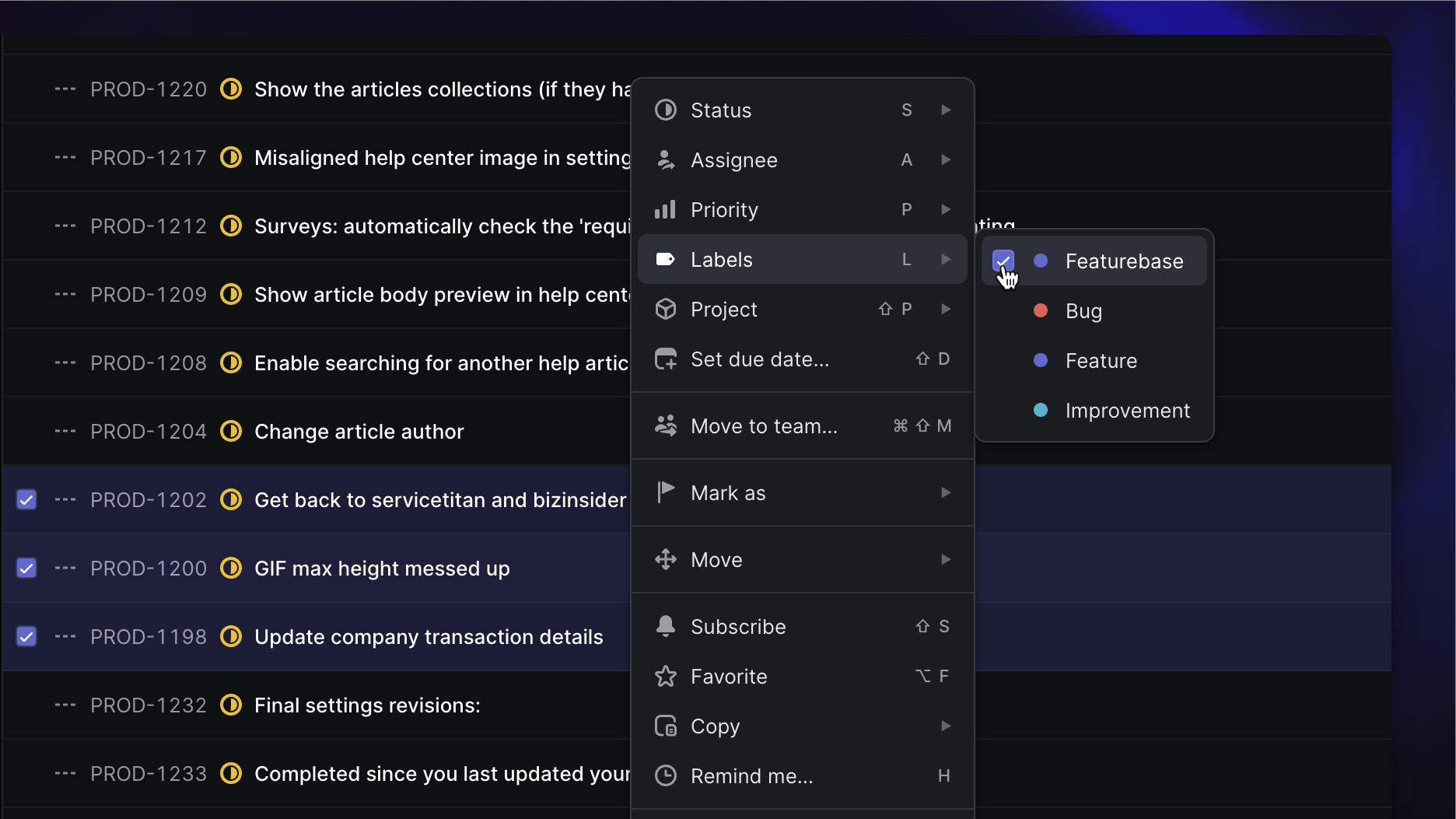The width and height of the screenshot is (1456, 819).
Task: Select the Assignee person icon
Action: pyautogui.click(x=666, y=159)
